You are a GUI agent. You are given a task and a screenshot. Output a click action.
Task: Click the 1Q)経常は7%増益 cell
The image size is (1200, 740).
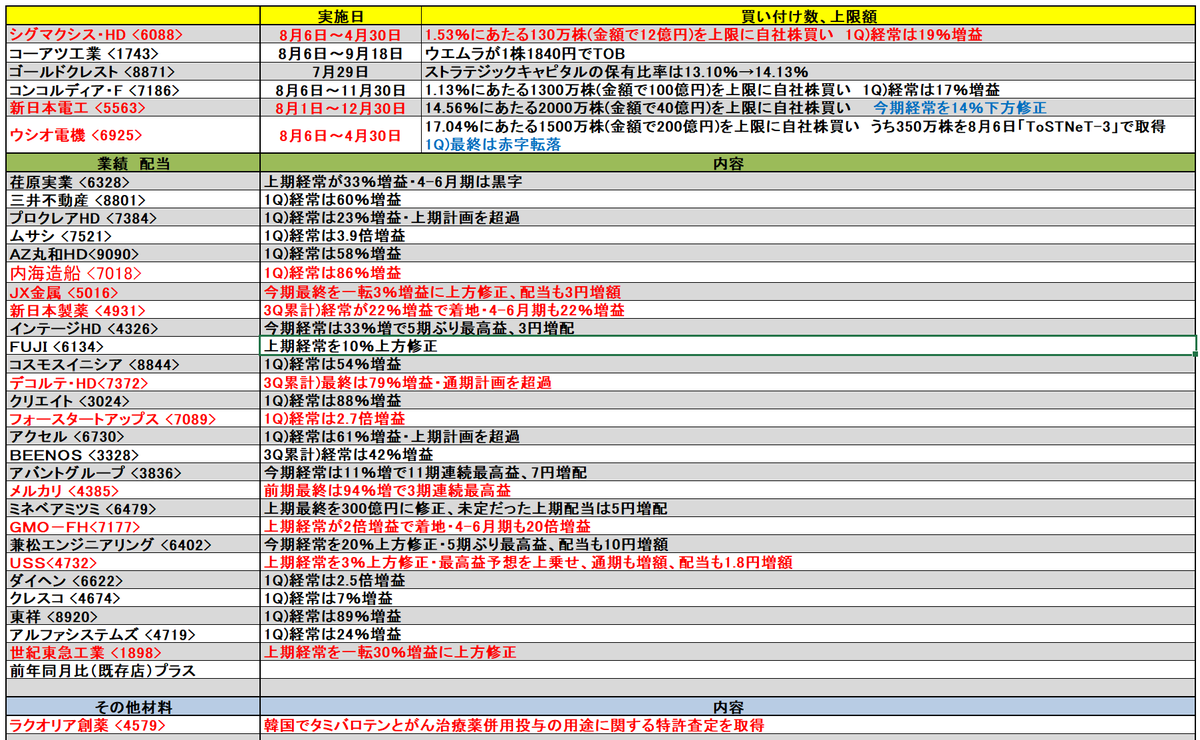point(728,598)
